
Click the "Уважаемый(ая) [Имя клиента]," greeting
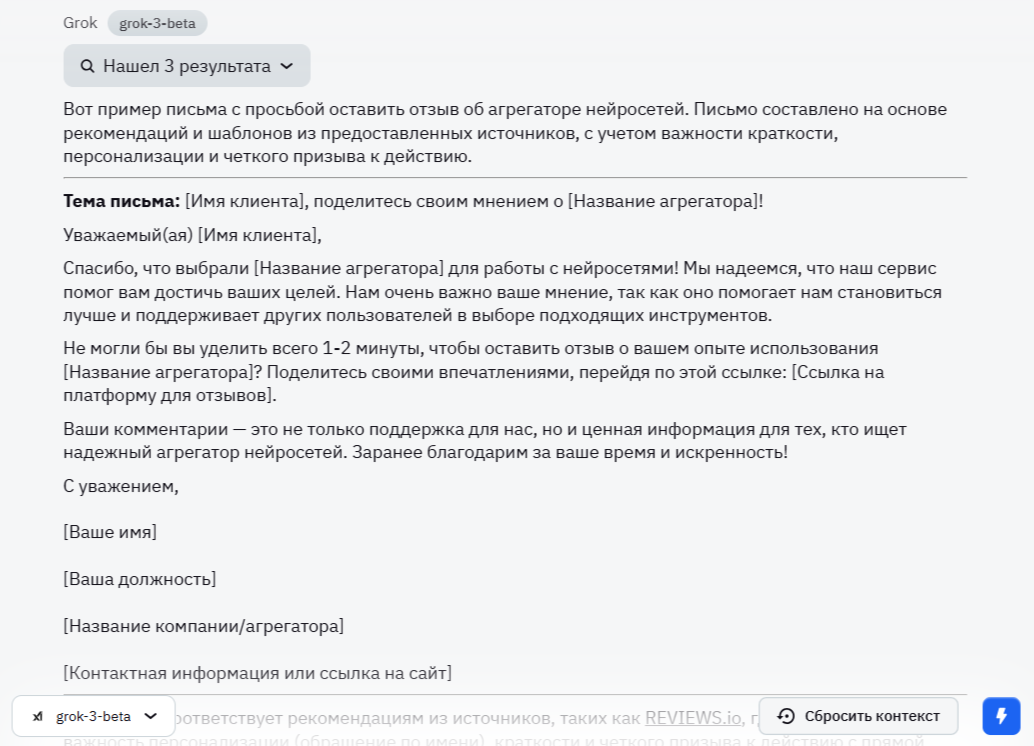point(192,235)
